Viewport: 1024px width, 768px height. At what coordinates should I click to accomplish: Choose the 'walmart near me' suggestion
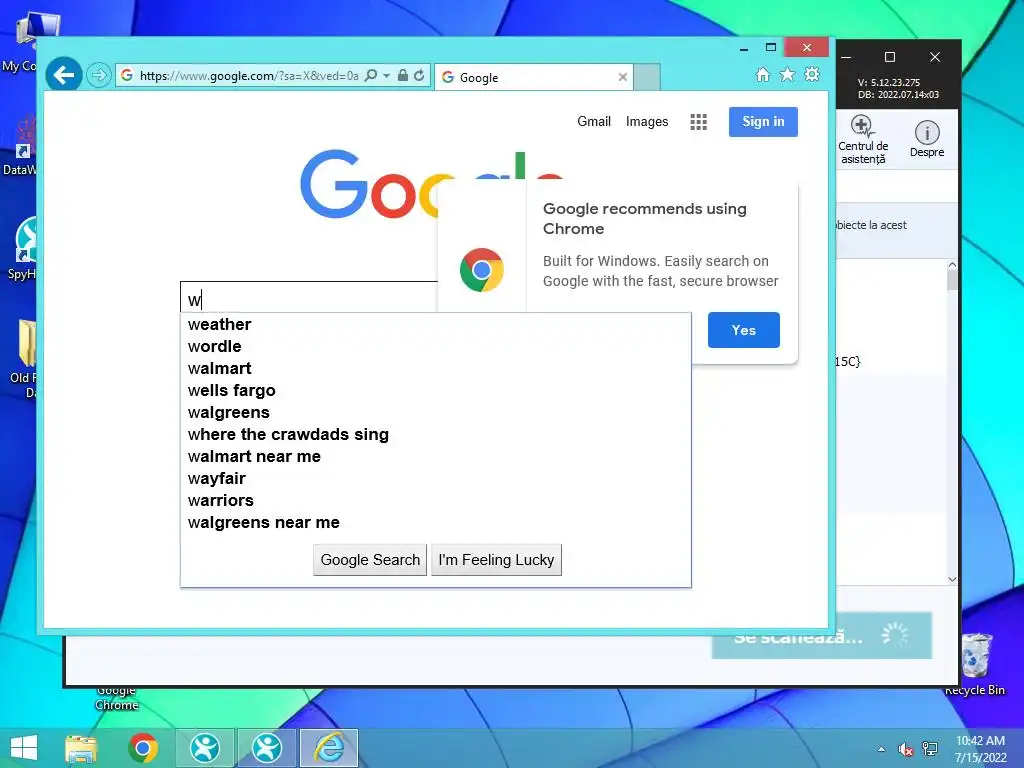pos(436,456)
